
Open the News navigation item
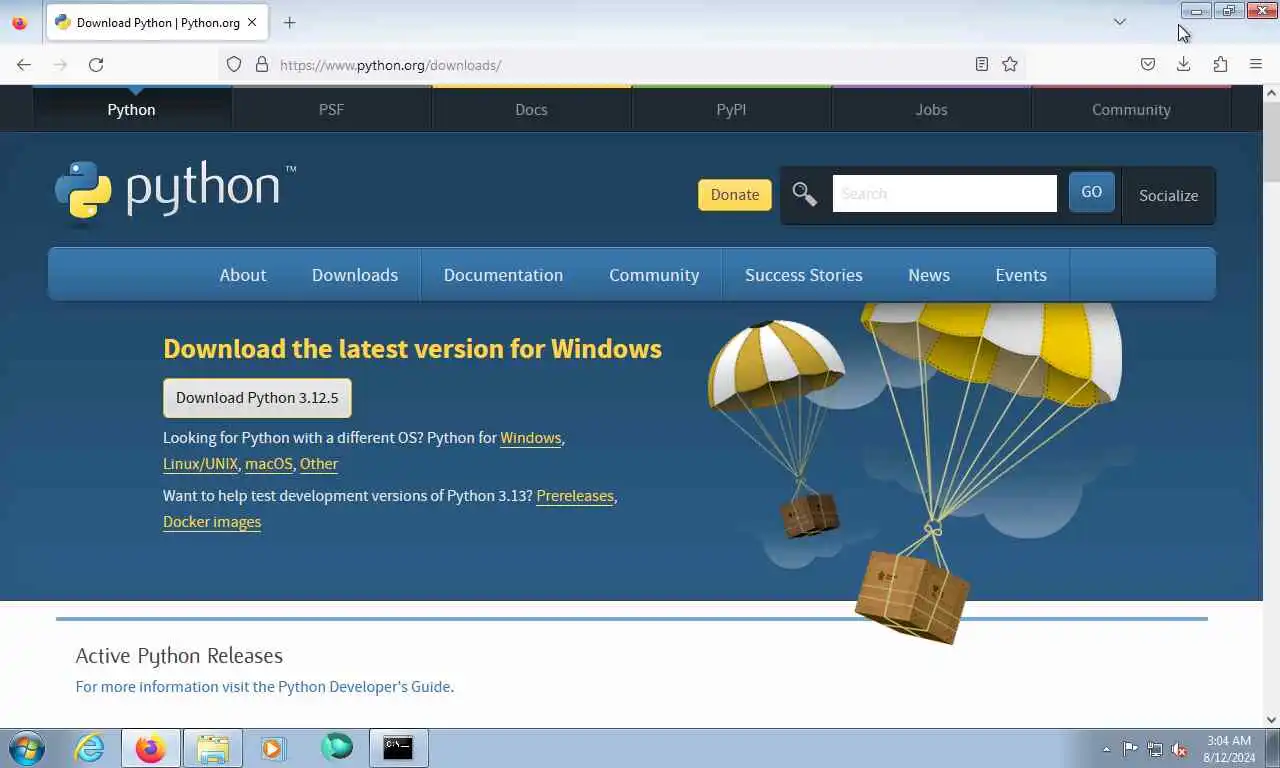click(929, 275)
